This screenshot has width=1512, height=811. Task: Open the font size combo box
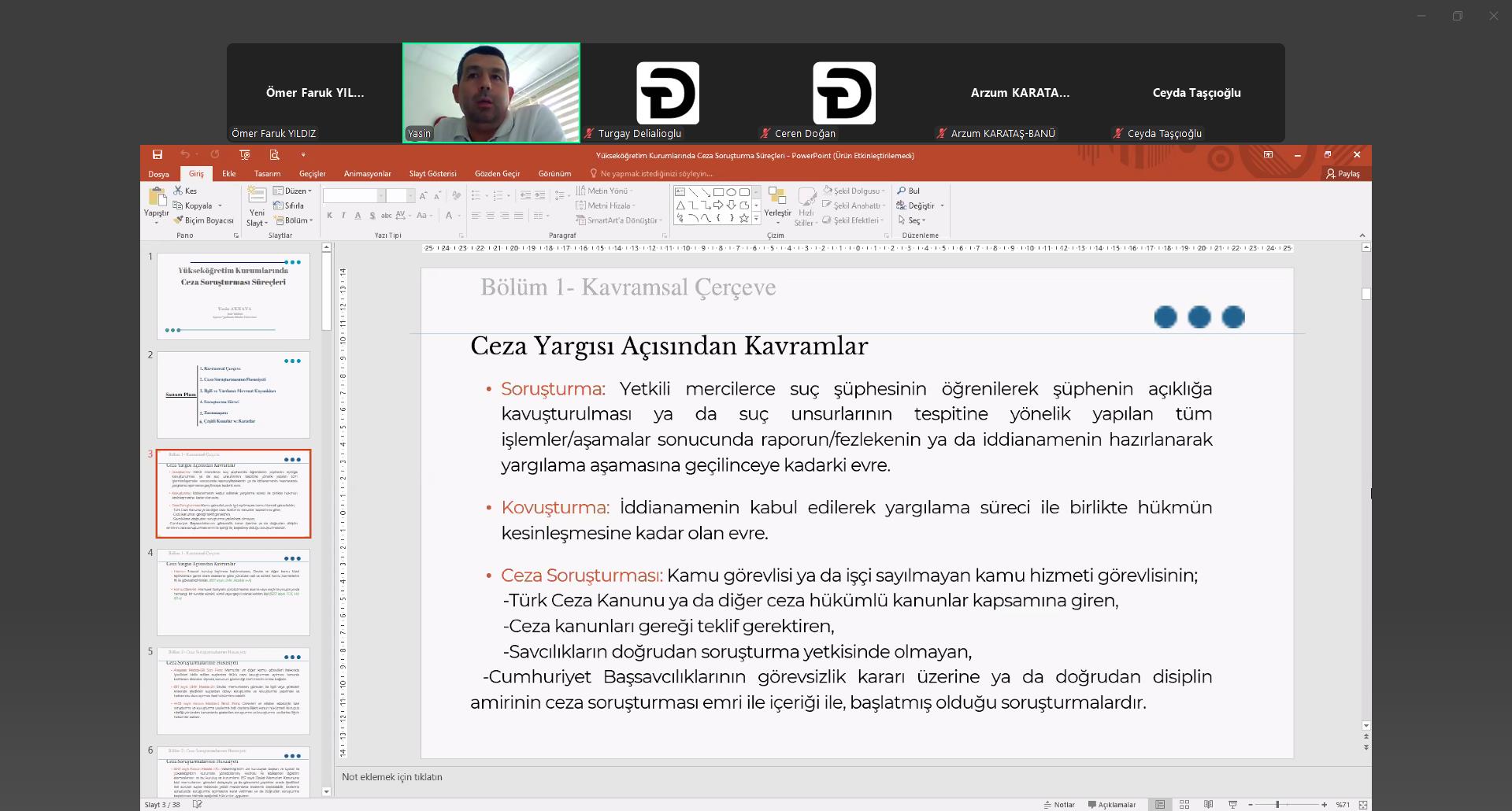pos(400,195)
